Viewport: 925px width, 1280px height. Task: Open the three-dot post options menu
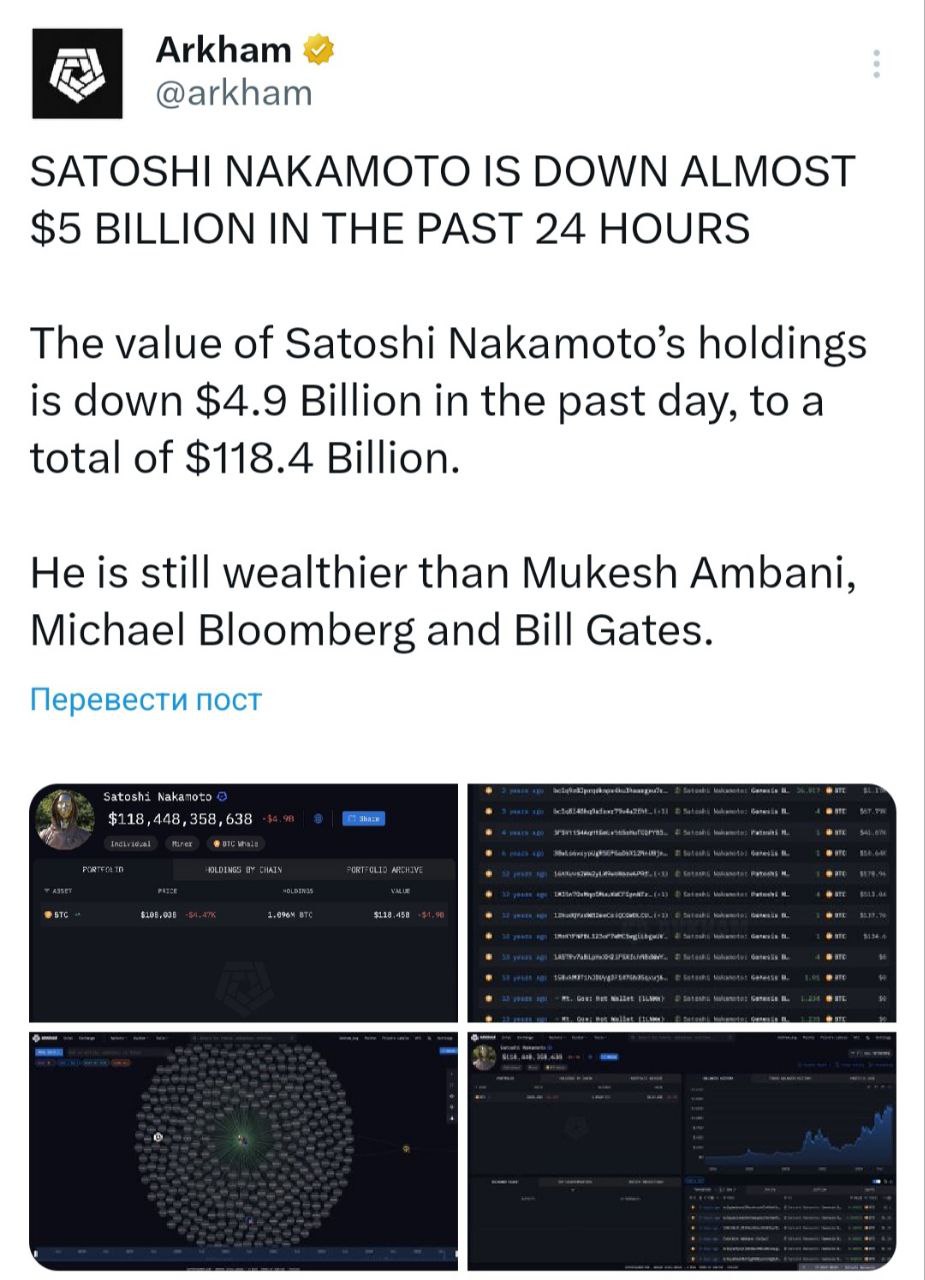tap(876, 63)
